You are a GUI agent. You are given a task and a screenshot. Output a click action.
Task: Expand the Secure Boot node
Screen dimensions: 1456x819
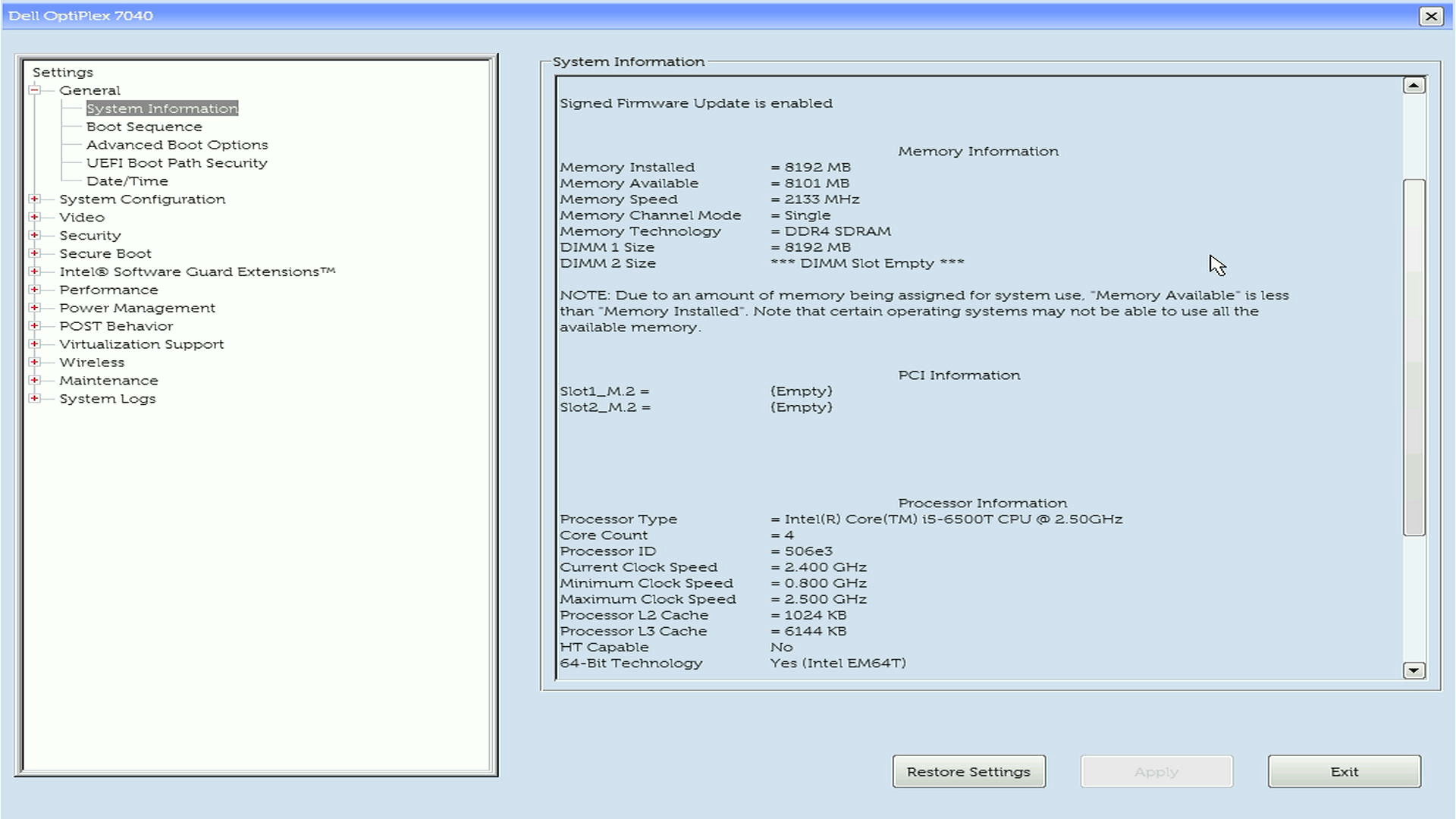(34, 254)
